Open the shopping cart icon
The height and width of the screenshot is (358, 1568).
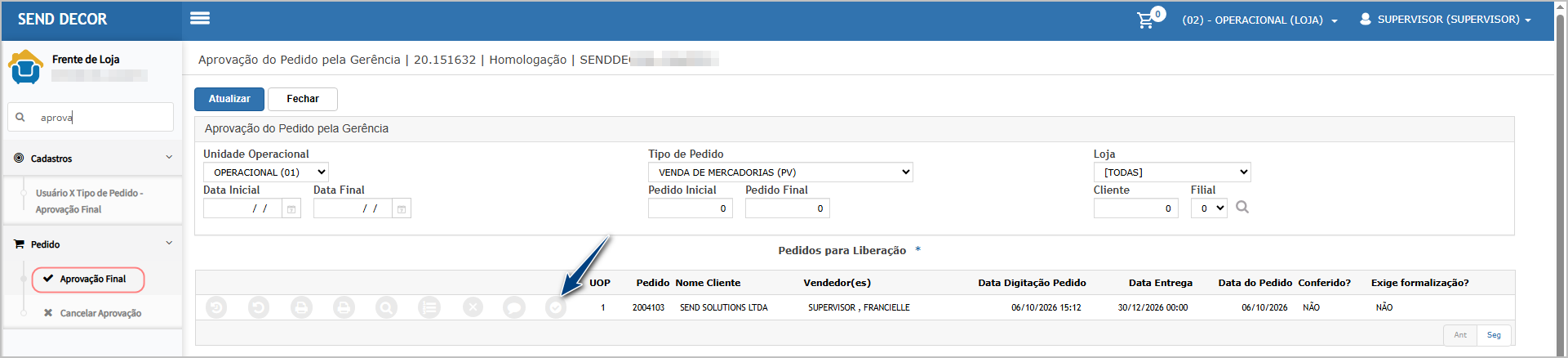tap(1146, 20)
